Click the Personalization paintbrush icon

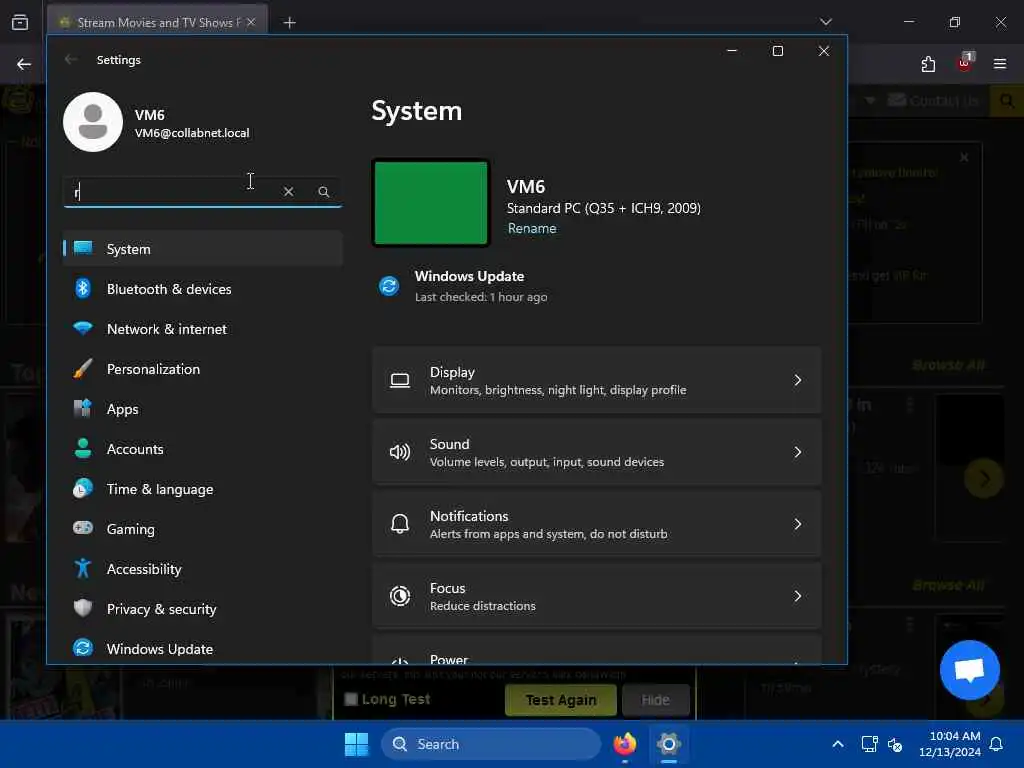tap(83, 368)
